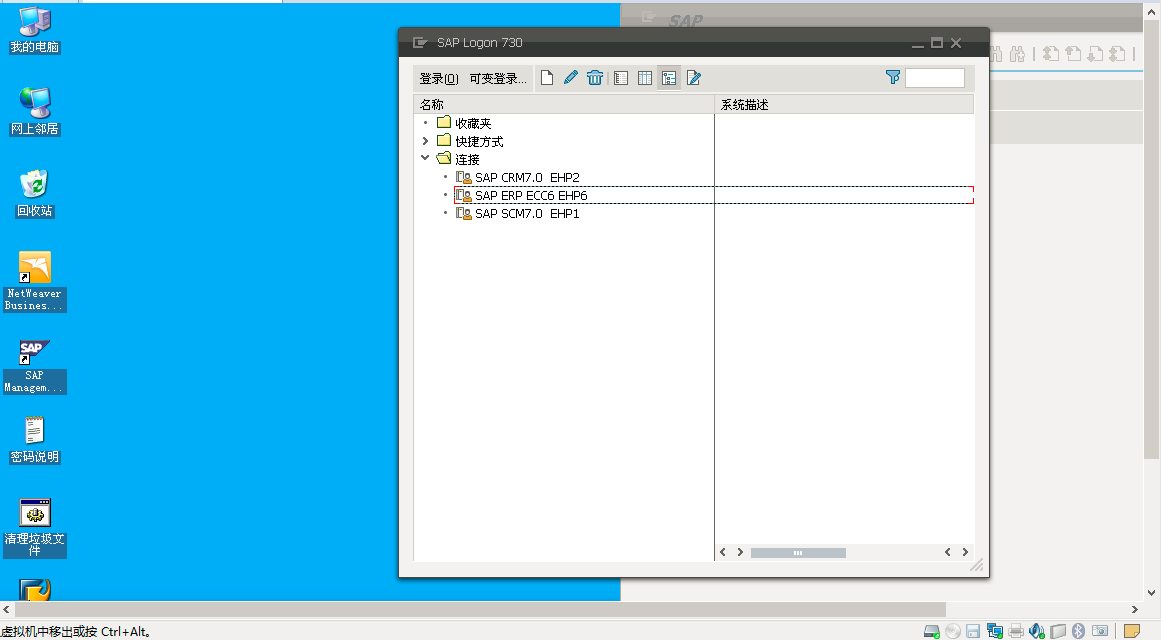Click the Find Next binoculars-plus icon
This screenshot has height=640, width=1161.
tap(1017, 54)
